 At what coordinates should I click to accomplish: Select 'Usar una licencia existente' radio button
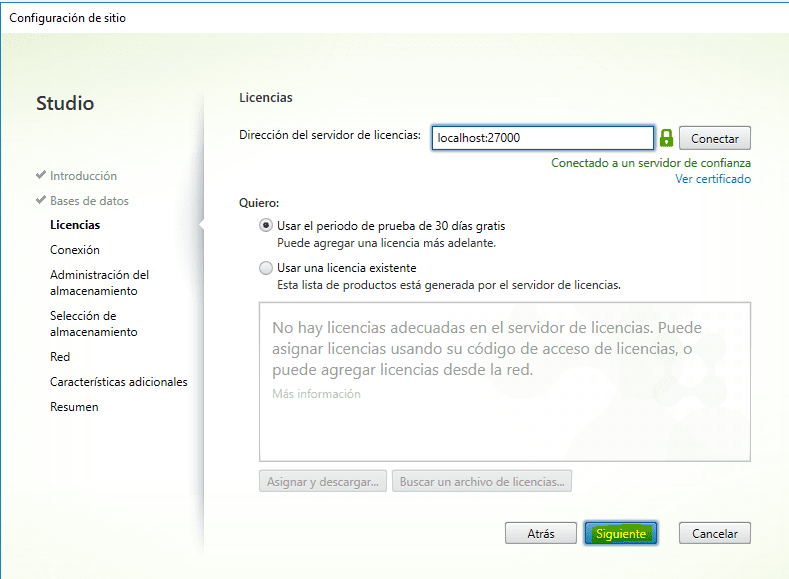click(266, 268)
